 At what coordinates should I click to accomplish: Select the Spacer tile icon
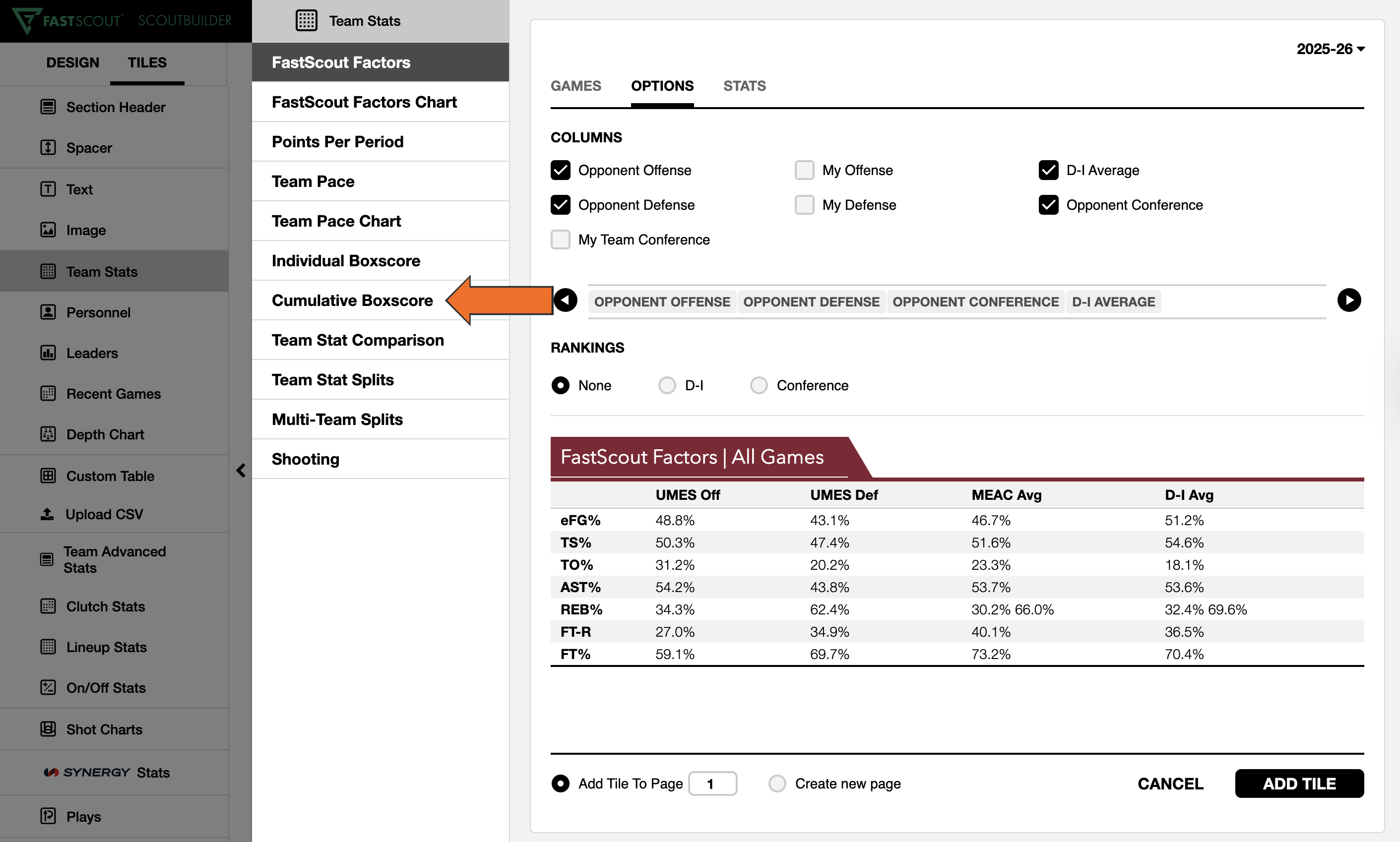pyautogui.click(x=48, y=147)
